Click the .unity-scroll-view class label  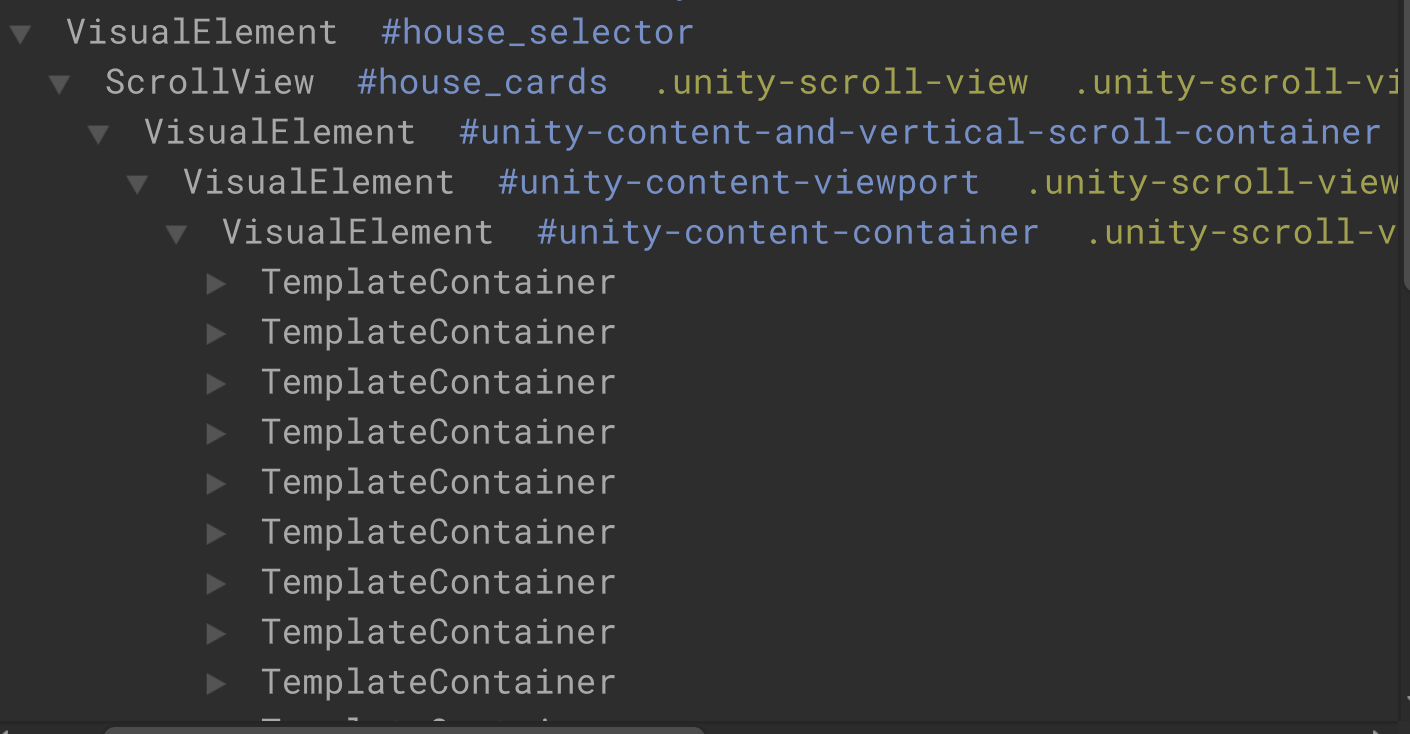click(x=843, y=82)
